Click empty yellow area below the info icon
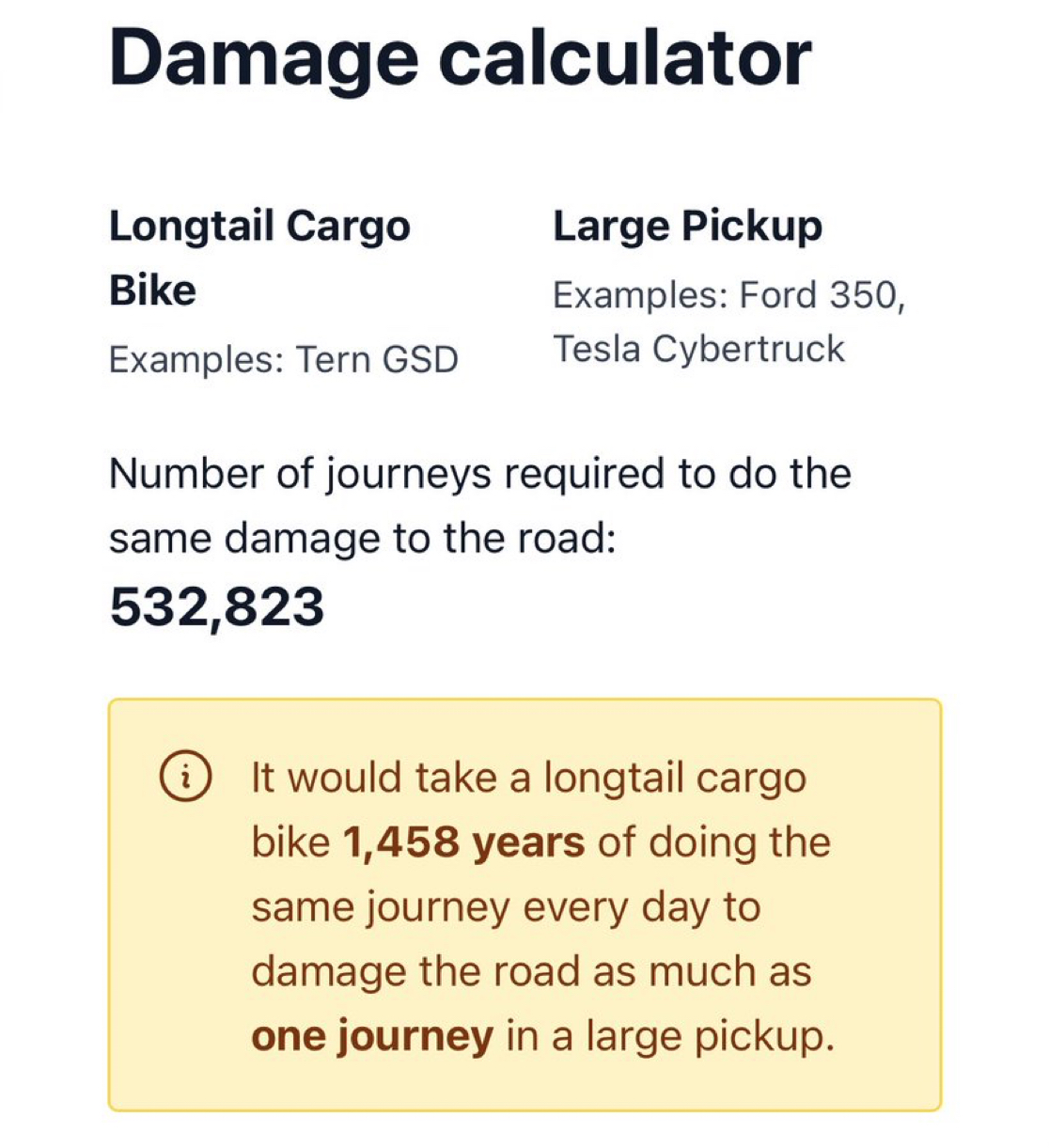The image size is (1049, 1148). click(x=184, y=940)
